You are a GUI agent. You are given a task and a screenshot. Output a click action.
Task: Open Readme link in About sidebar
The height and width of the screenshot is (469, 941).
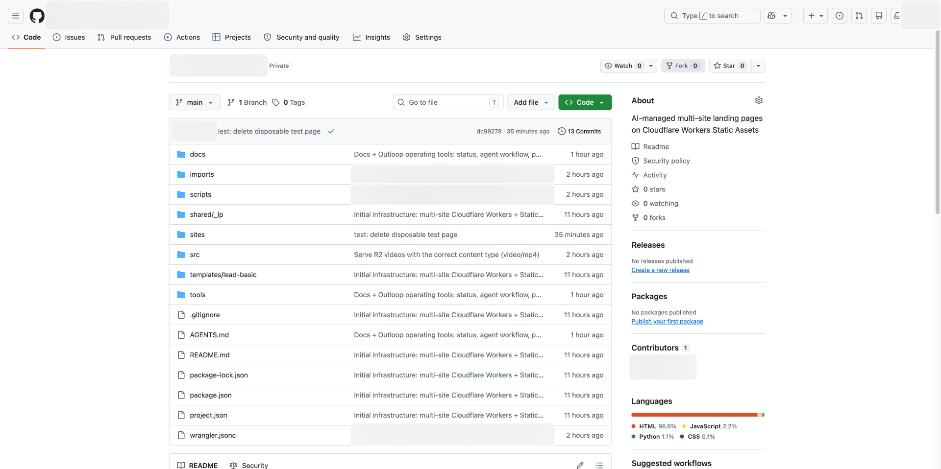(651, 146)
